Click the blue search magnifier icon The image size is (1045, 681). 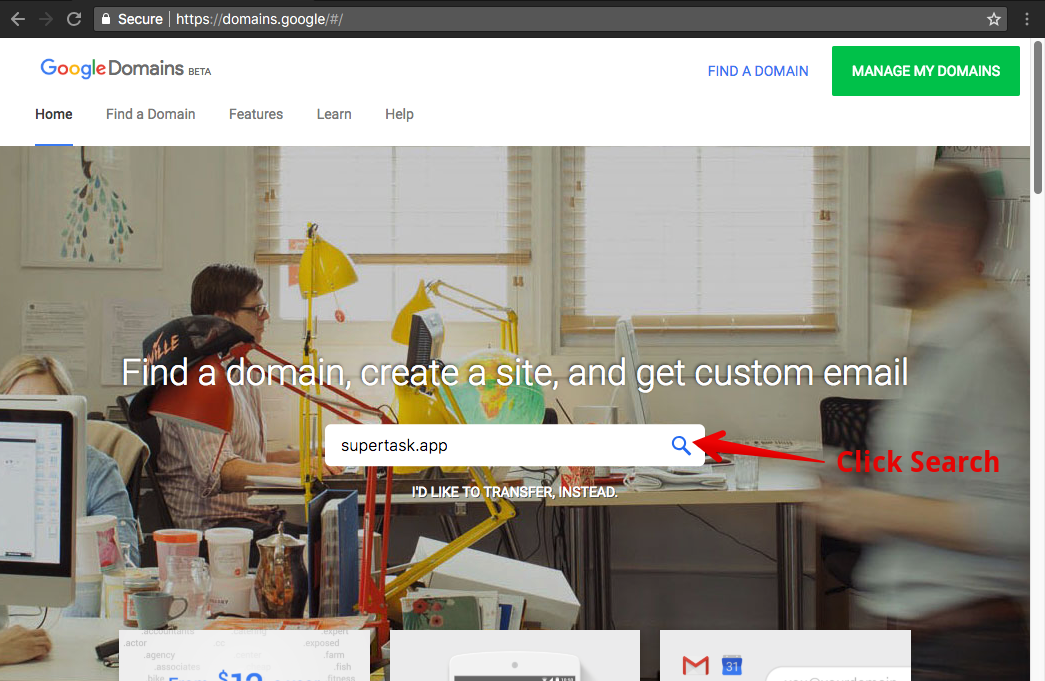[680, 445]
